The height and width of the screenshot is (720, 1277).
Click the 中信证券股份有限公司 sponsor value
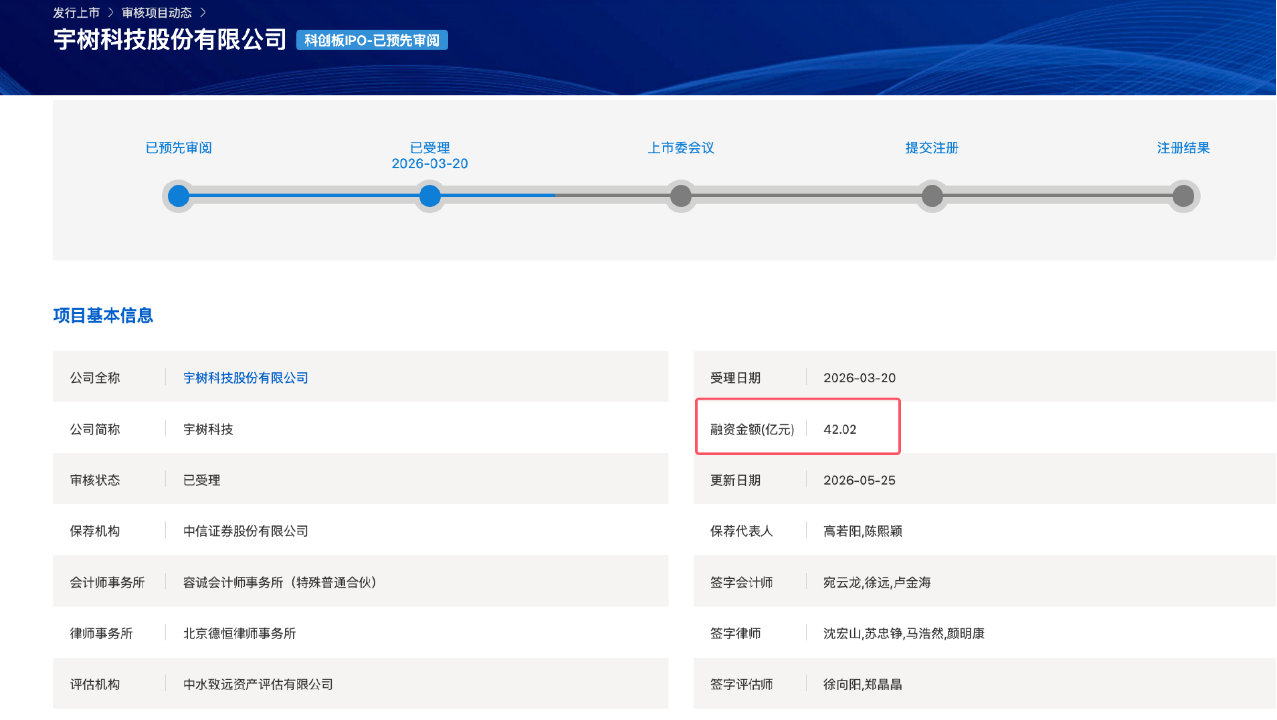click(246, 531)
